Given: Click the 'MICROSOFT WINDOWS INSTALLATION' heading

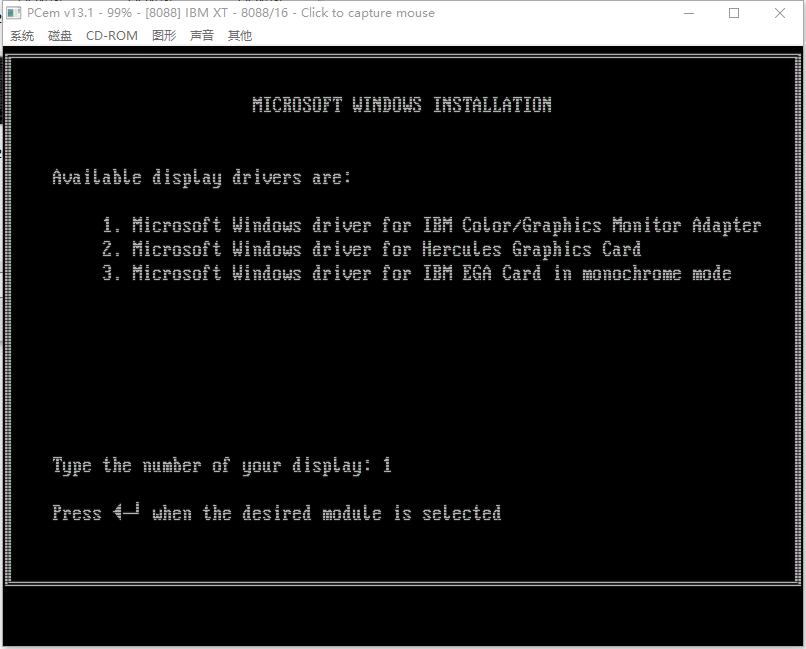Looking at the screenshot, I should pos(402,105).
